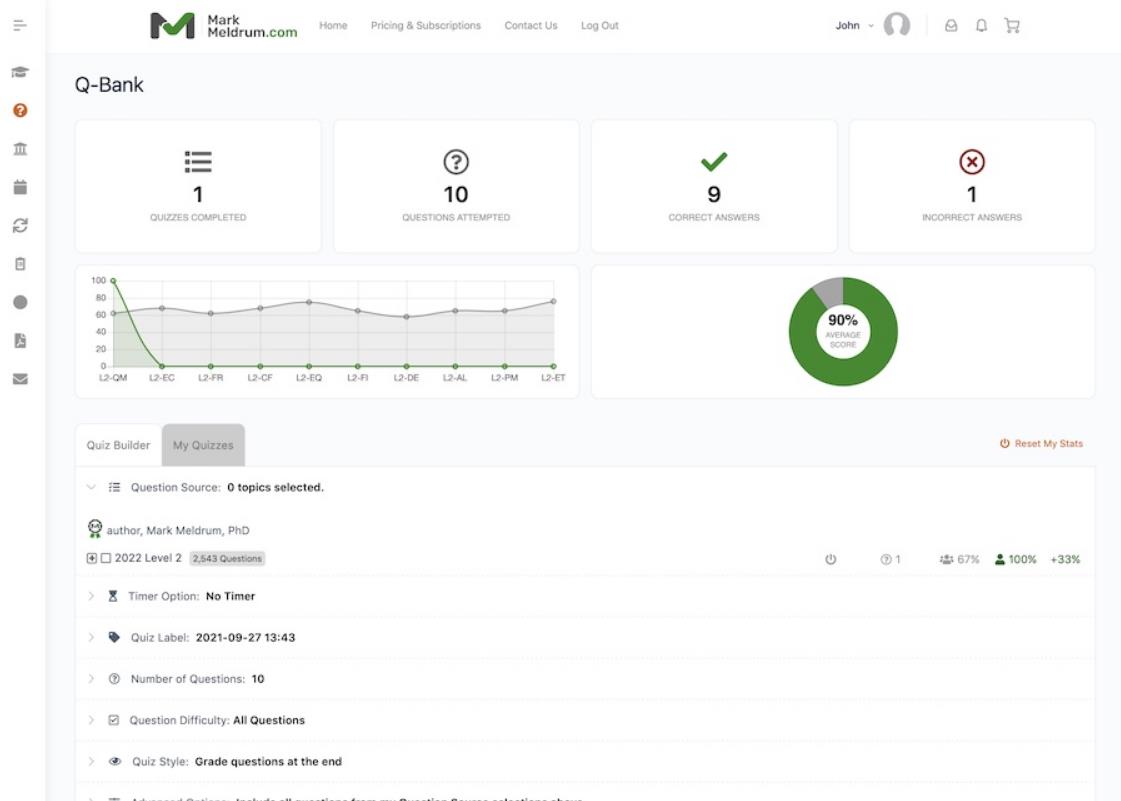The height and width of the screenshot is (801, 1121).
Task: Open the John user dropdown
Action: coord(854,26)
